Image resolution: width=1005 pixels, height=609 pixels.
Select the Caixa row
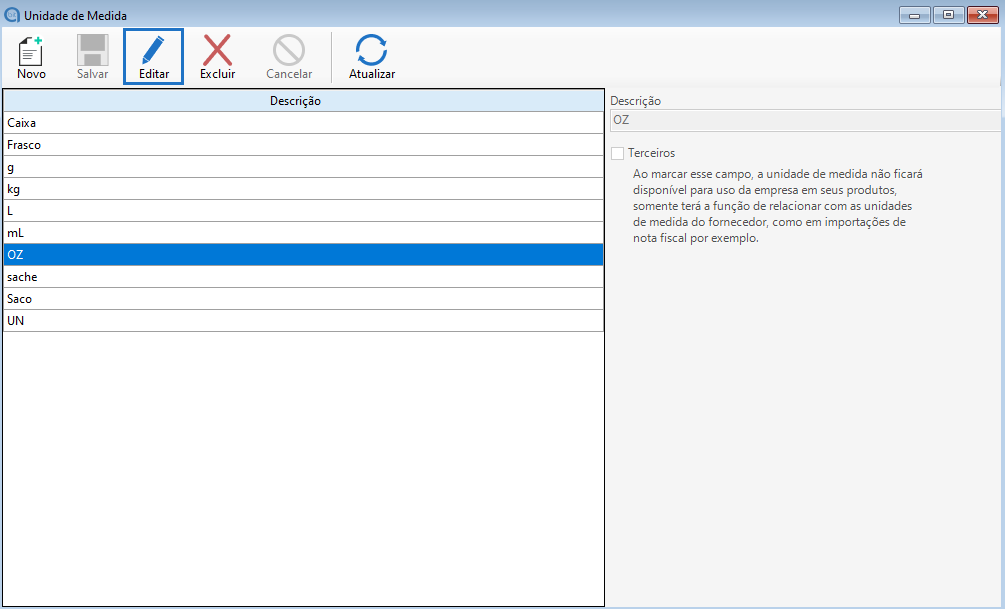coord(303,123)
